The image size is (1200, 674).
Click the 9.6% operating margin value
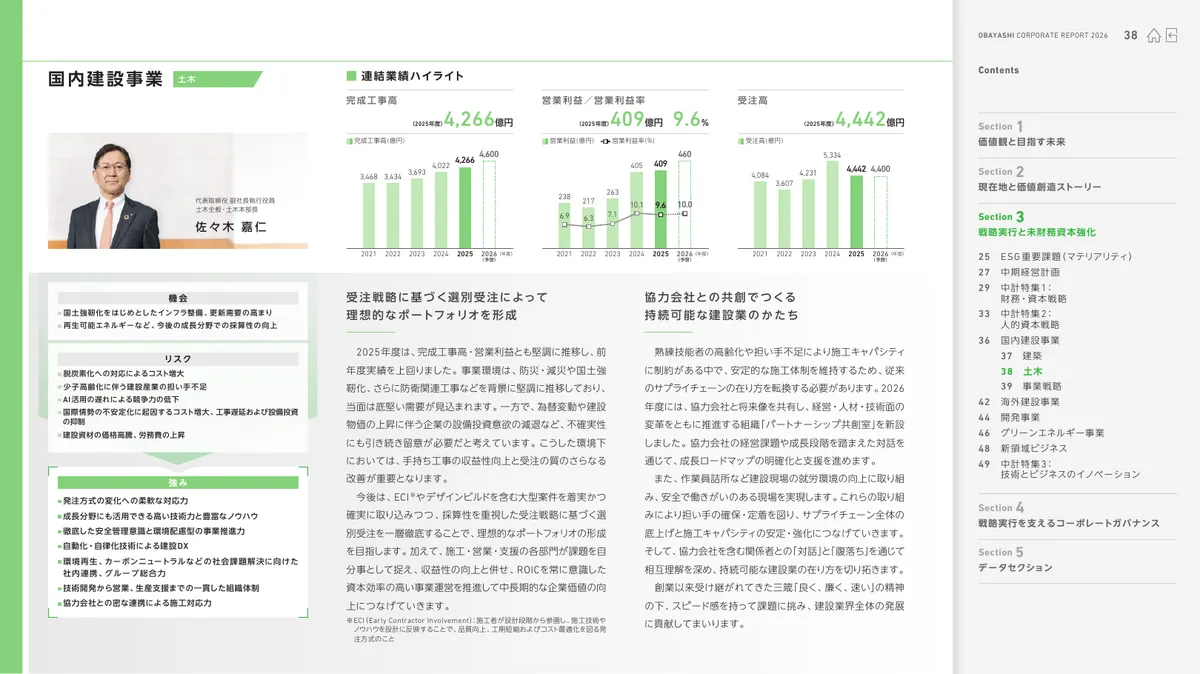(x=690, y=120)
